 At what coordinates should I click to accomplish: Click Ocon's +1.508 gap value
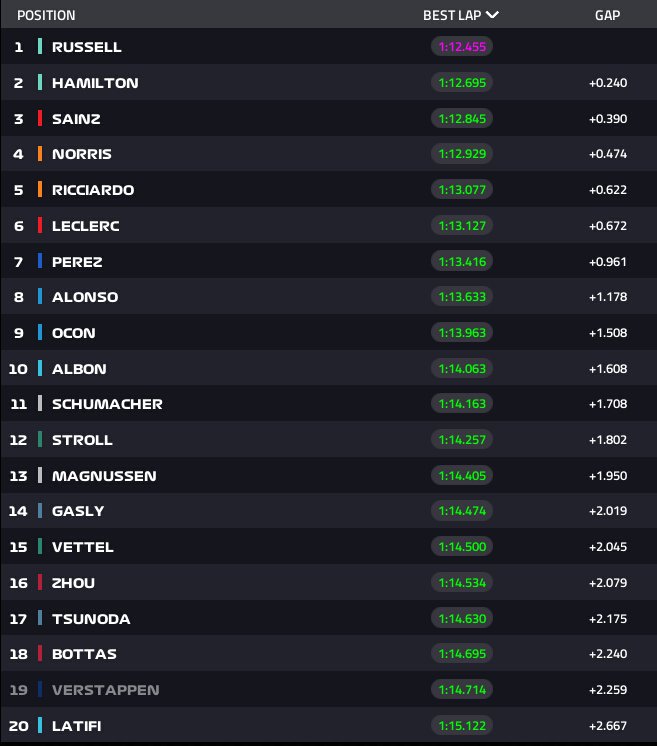(x=608, y=333)
